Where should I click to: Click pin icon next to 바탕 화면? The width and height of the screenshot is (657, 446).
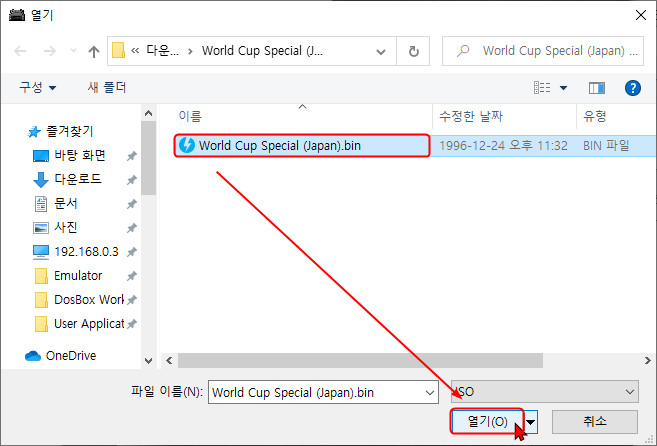point(132,156)
